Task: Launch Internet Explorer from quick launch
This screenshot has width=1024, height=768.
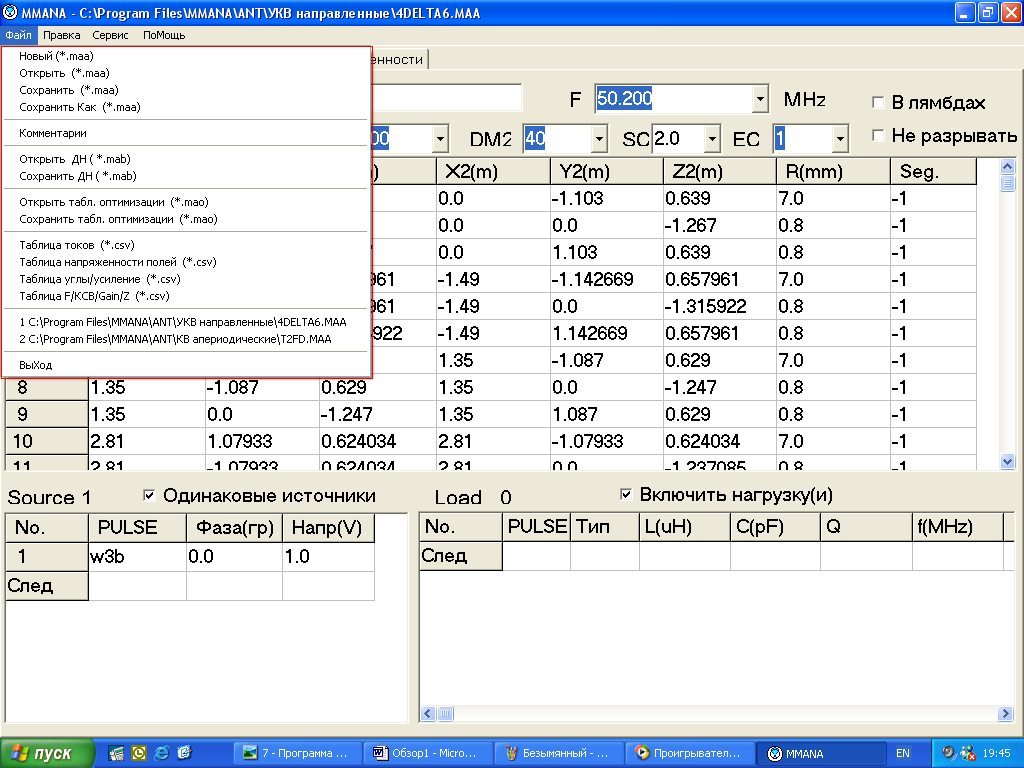Action: coord(161,753)
